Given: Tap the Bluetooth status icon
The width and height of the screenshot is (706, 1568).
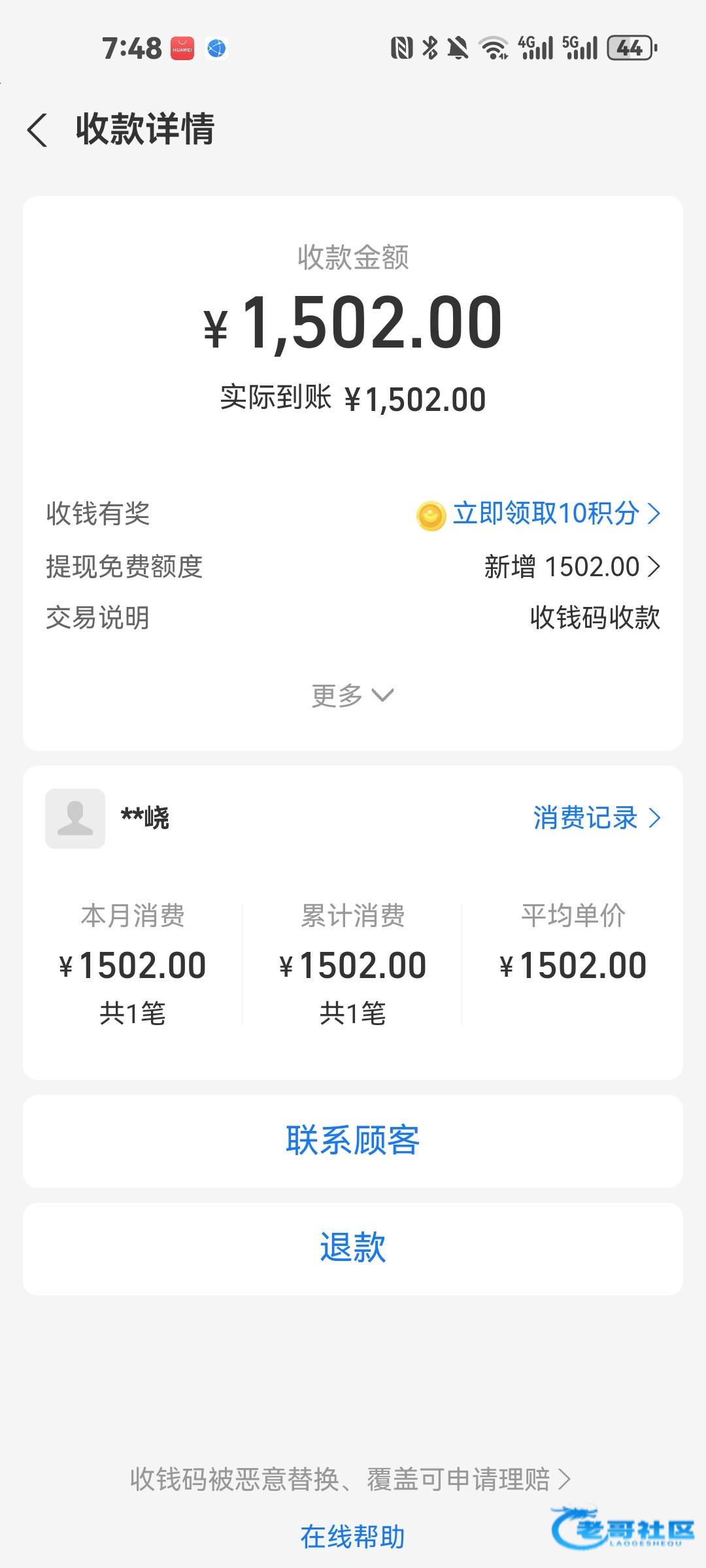Looking at the screenshot, I should (429, 48).
